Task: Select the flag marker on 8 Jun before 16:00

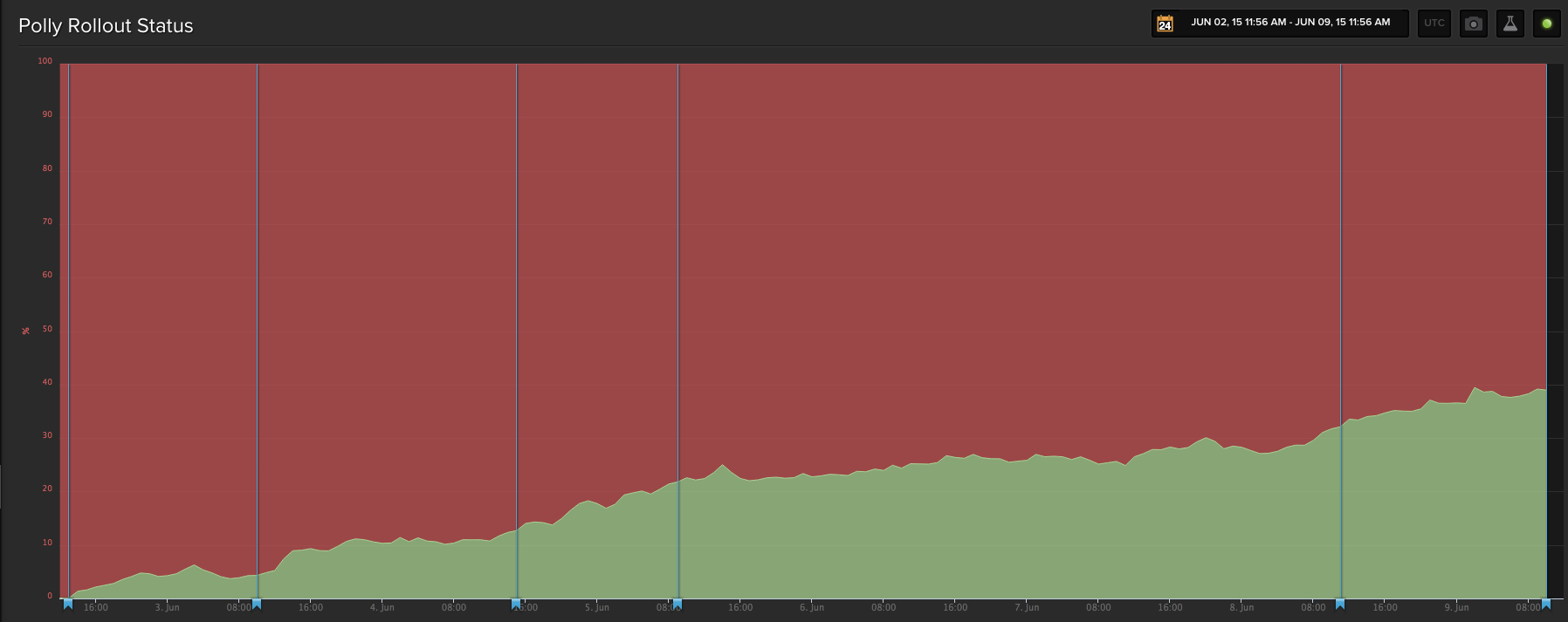Action: click(x=1340, y=604)
